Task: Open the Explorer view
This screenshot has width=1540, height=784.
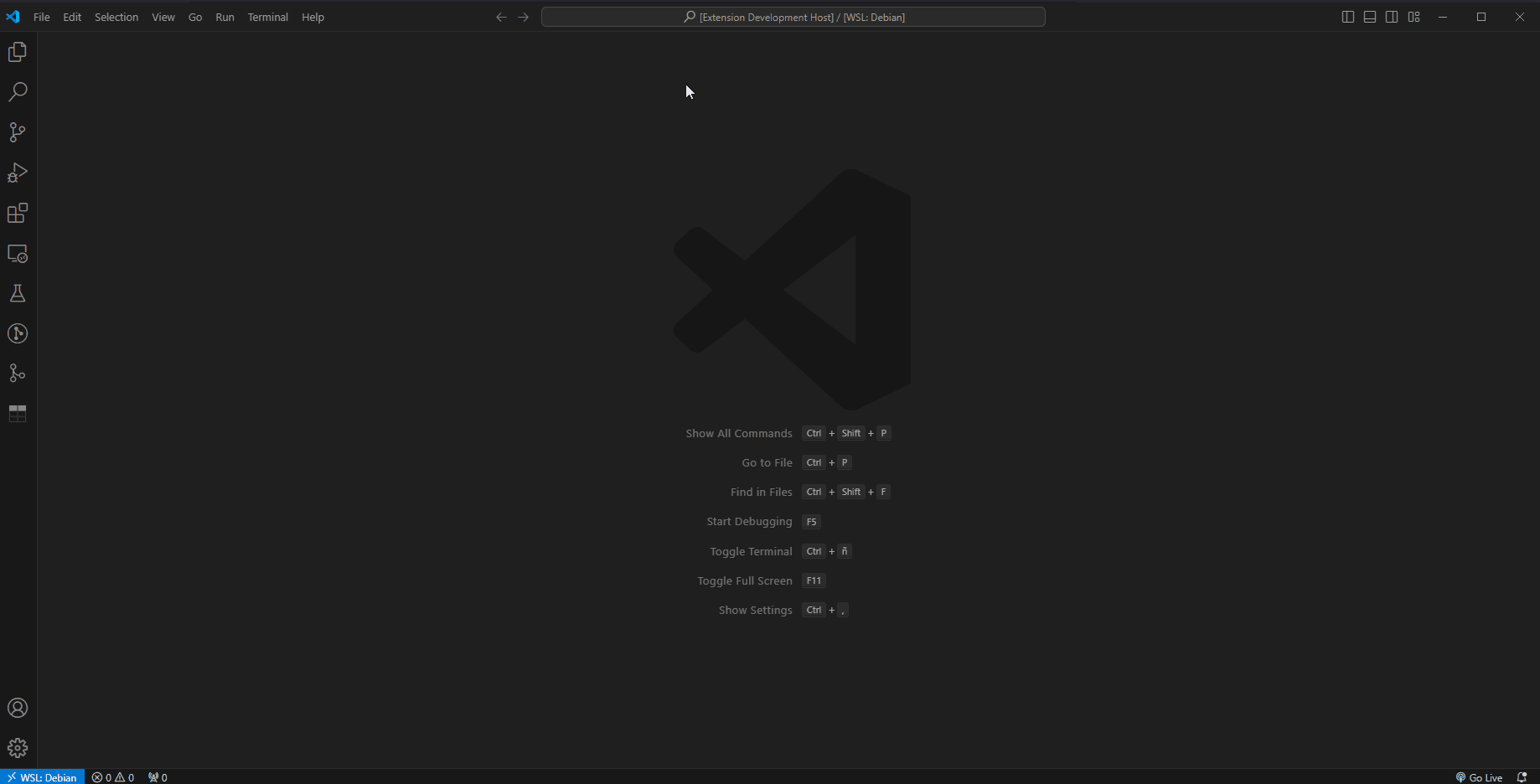Action: click(x=18, y=52)
